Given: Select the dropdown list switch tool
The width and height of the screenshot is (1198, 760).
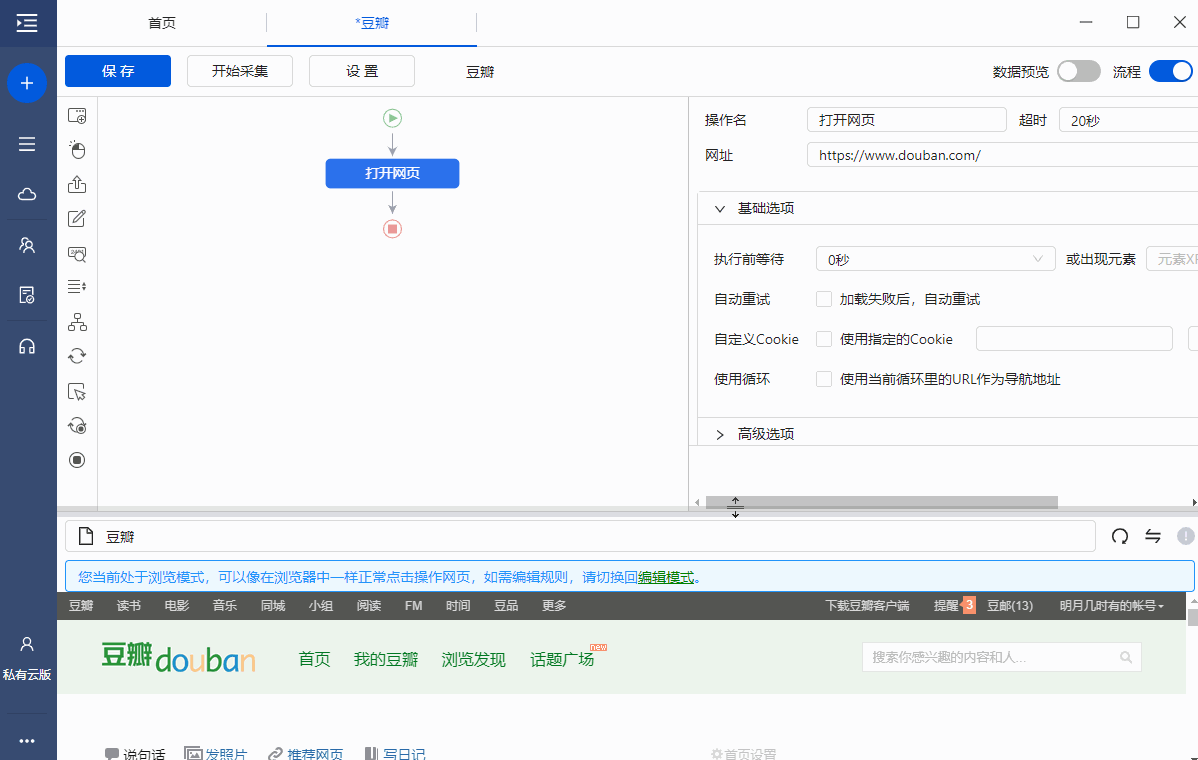Looking at the screenshot, I should click(x=77, y=286).
